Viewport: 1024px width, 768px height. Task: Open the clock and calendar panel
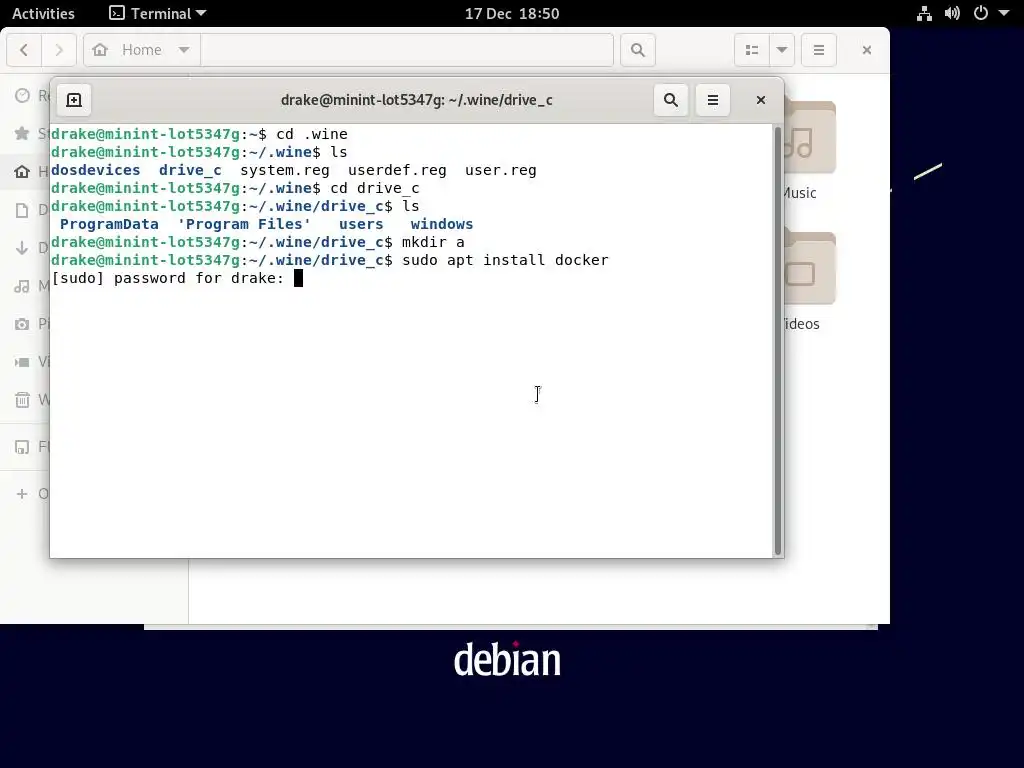(512, 13)
